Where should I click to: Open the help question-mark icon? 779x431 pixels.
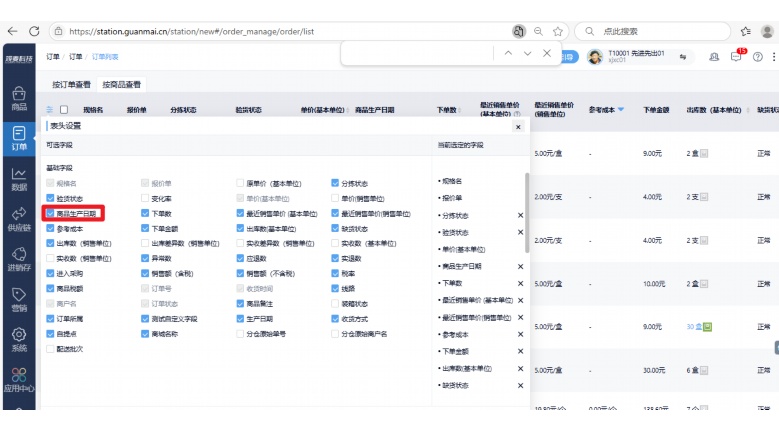click(x=758, y=57)
